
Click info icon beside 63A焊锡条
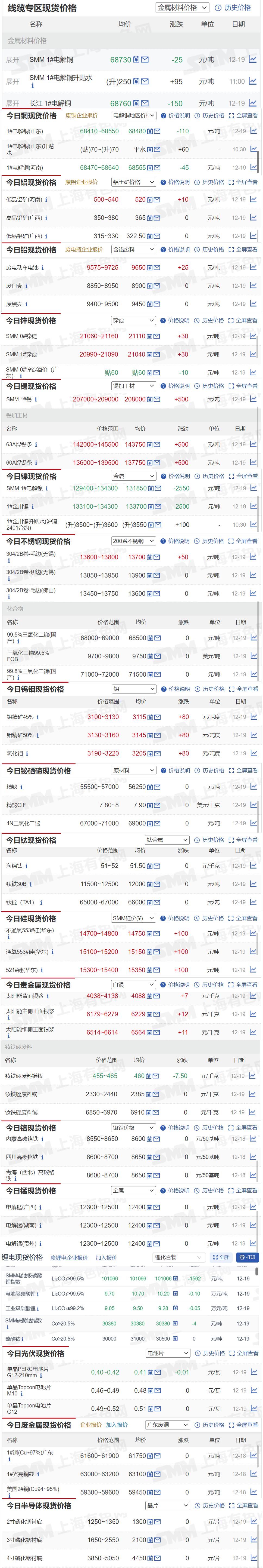coord(36,444)
